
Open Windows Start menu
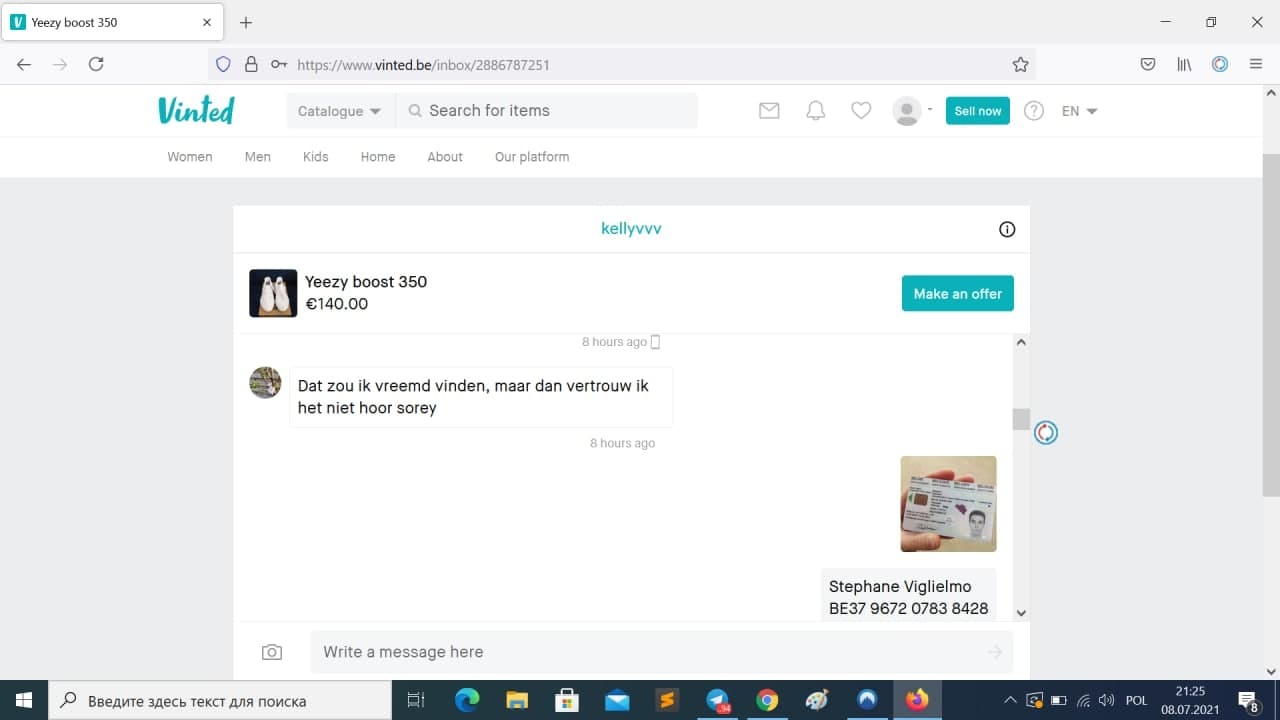tap(23, 700)
